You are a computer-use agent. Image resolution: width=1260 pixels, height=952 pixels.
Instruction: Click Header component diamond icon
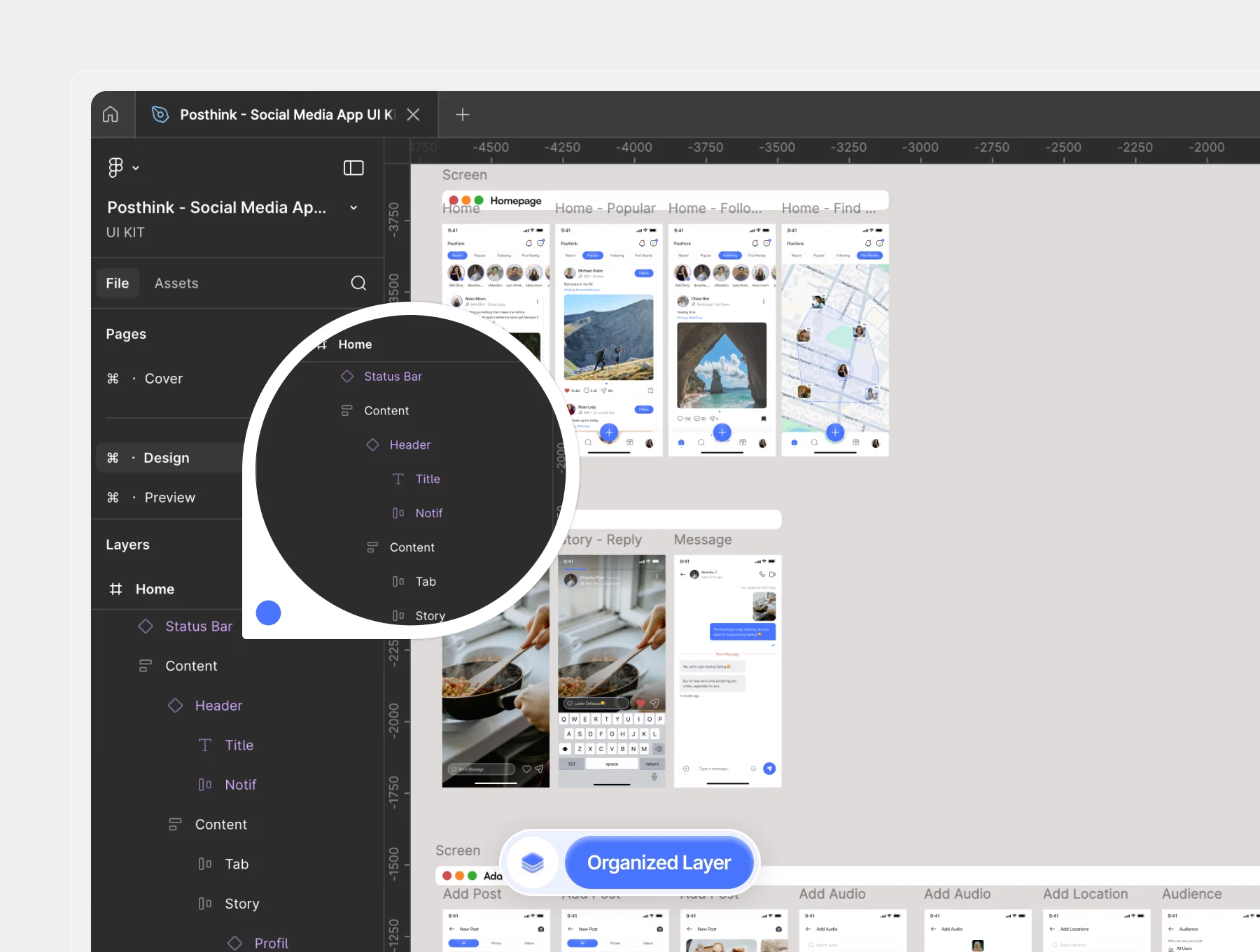[175, 706]
